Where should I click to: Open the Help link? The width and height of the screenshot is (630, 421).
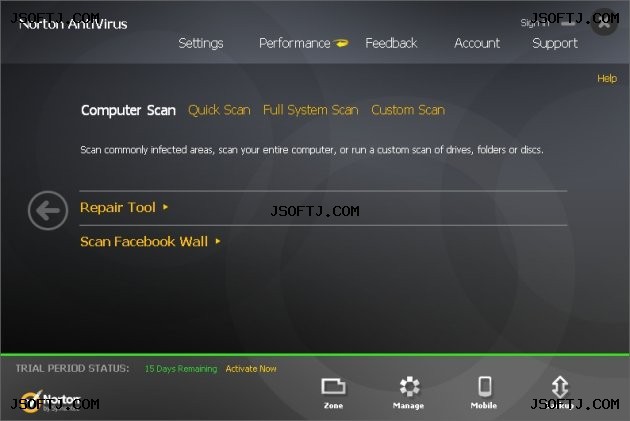[x=607, y=78]
